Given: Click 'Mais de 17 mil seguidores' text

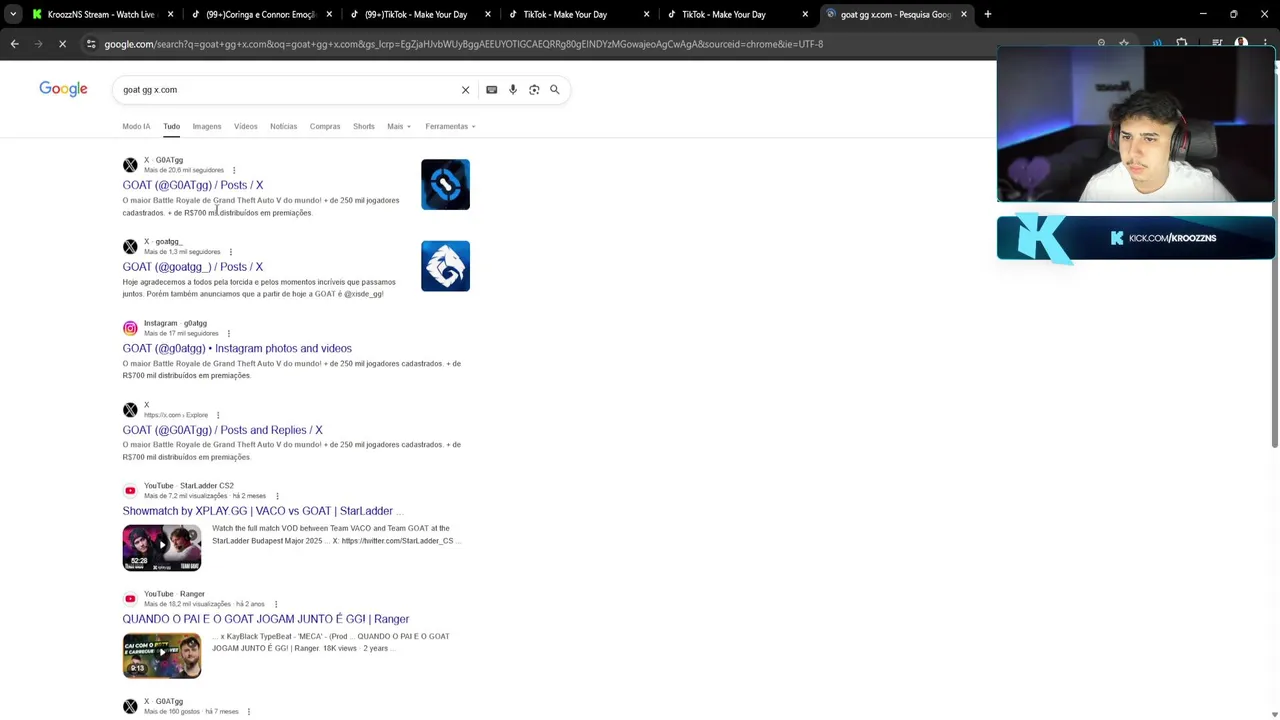Looking at the screenshot, I should (x=181, y=333).
